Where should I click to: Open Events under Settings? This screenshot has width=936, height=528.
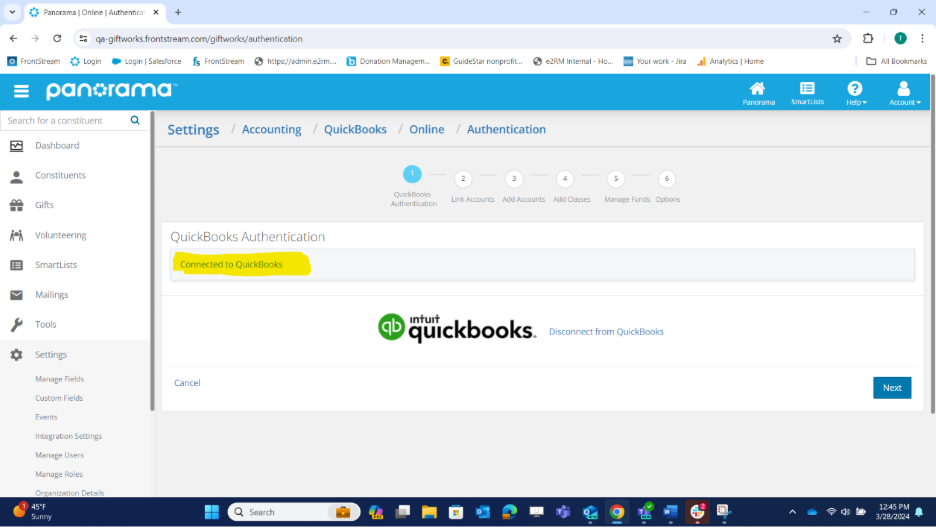pos(46,417)
